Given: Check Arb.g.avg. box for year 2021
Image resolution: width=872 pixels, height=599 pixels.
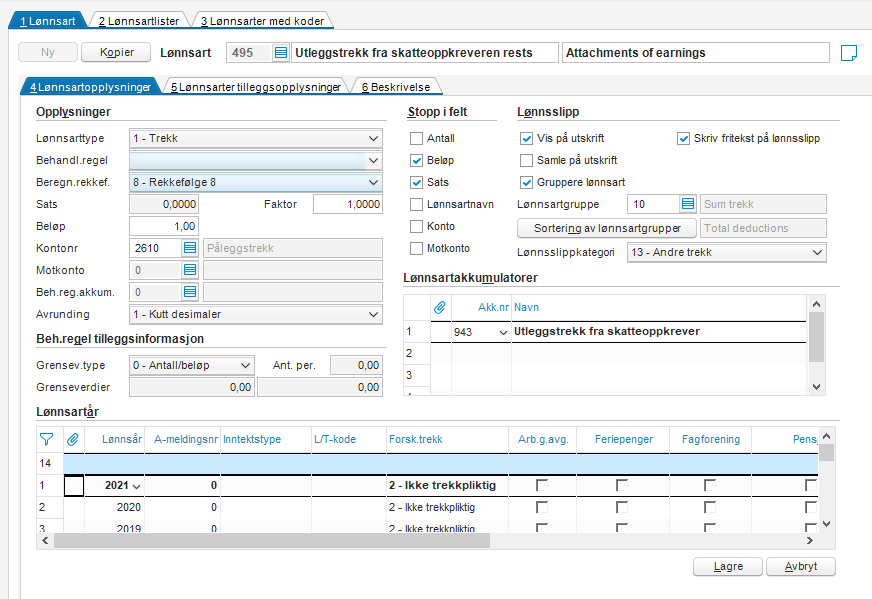Looking at the screenshot, I should (x=542, y=485).
